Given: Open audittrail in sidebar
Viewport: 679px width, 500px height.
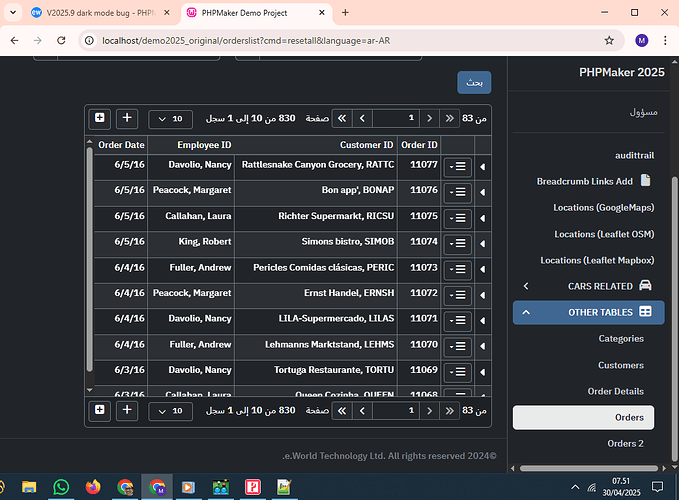Looking at the screenshot, I should pyautogui.click(x=634, y=155).
